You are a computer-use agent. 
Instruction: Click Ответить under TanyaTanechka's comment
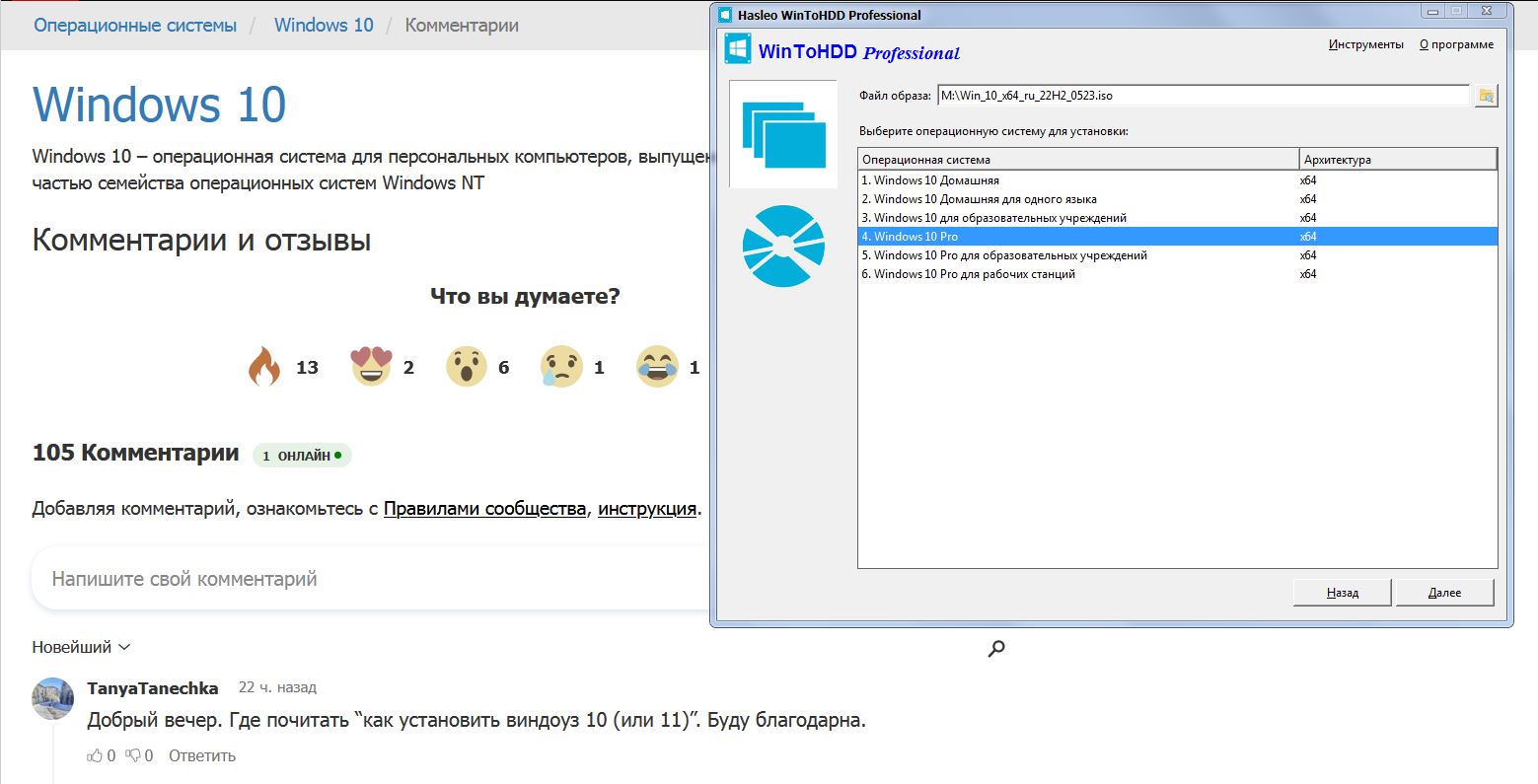[202, 755]
